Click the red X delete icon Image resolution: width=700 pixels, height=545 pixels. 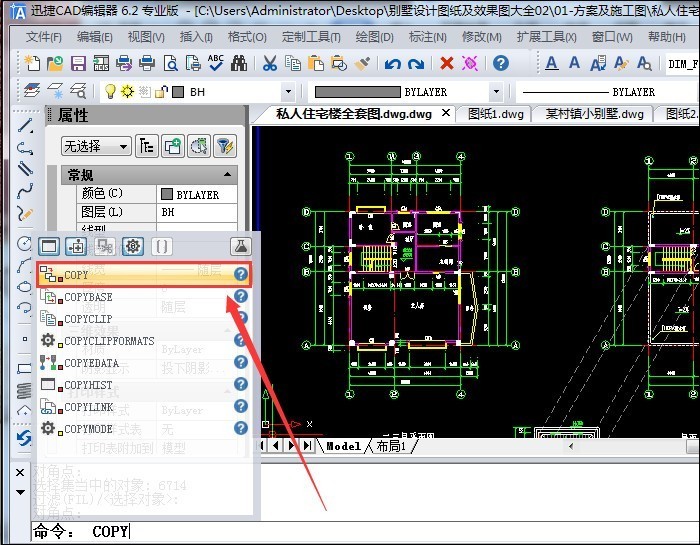tap(446, 64)
